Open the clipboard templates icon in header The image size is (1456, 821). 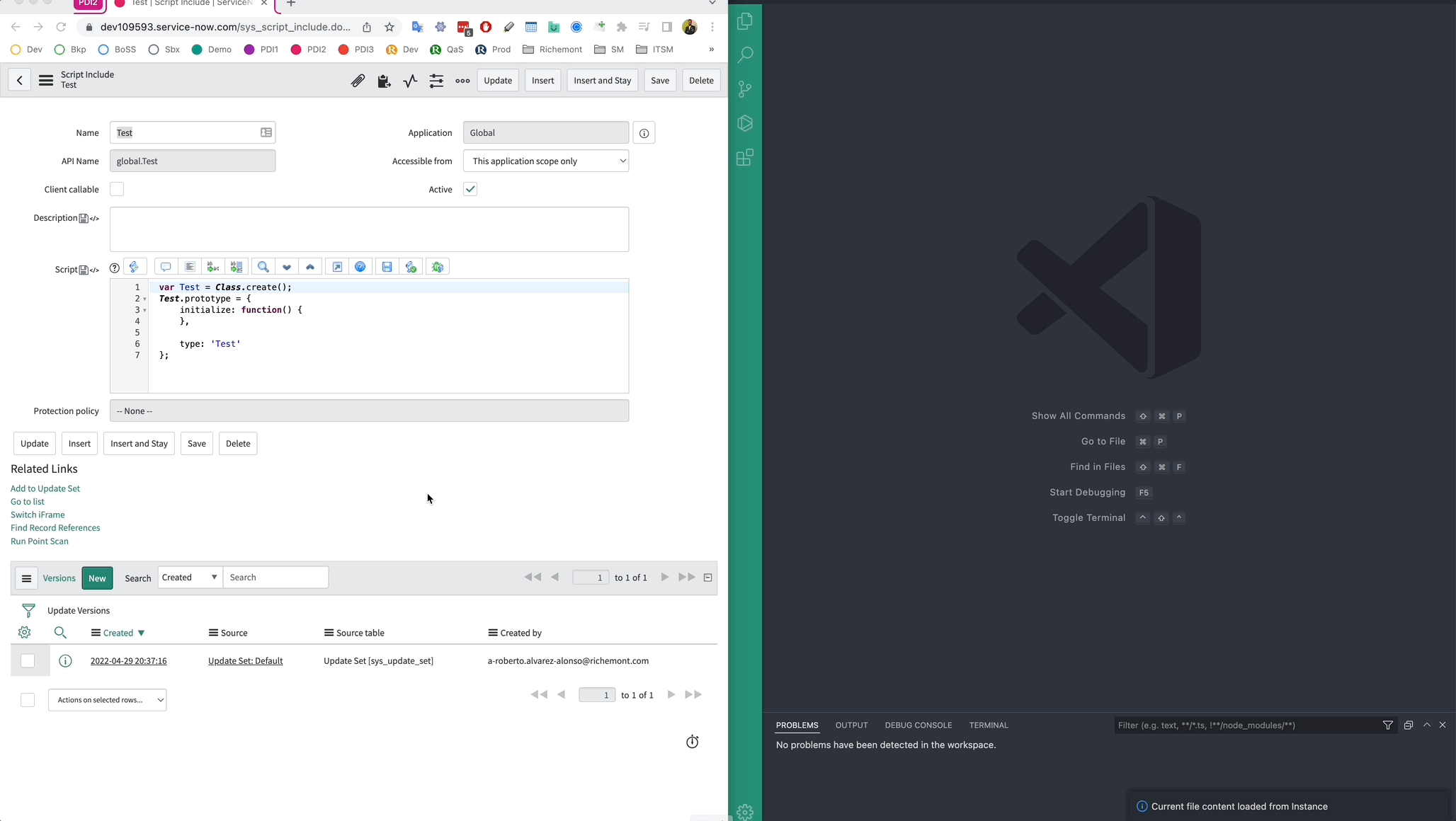point(384,81)
